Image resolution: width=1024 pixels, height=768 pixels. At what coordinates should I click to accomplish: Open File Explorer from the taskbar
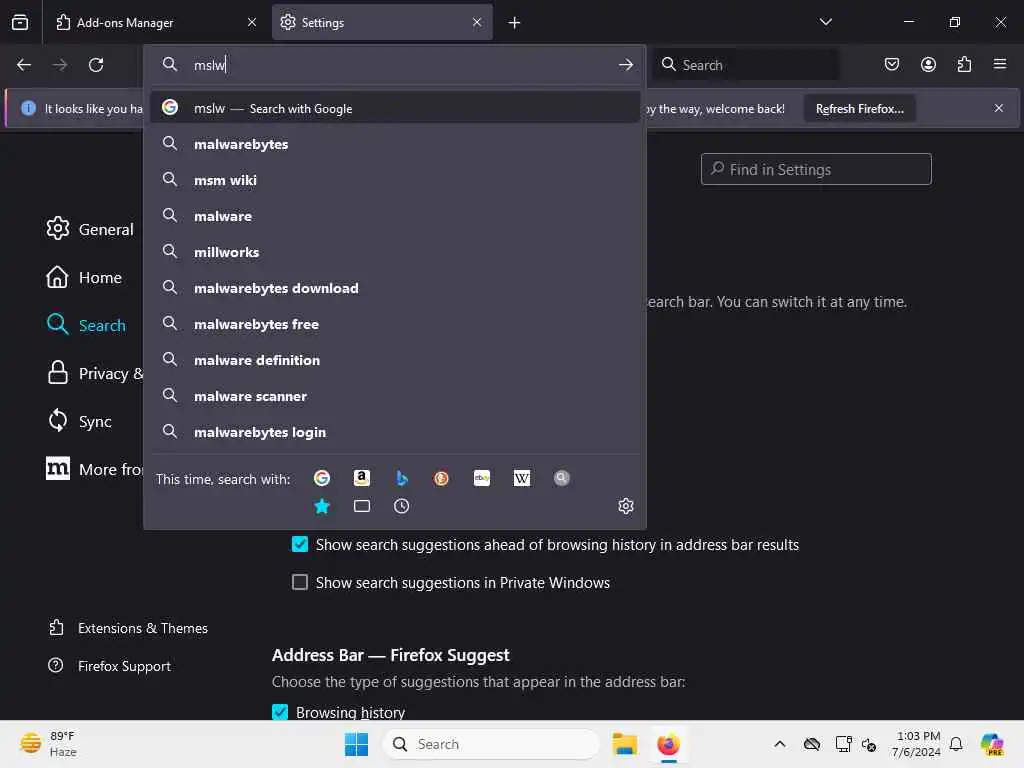click(624, 744)
